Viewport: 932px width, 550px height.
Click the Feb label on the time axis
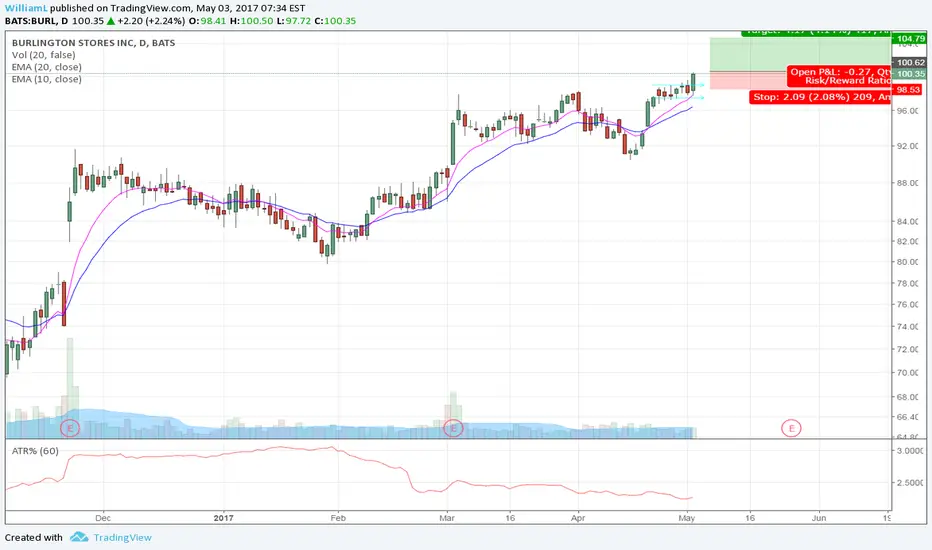coord(338,518)
